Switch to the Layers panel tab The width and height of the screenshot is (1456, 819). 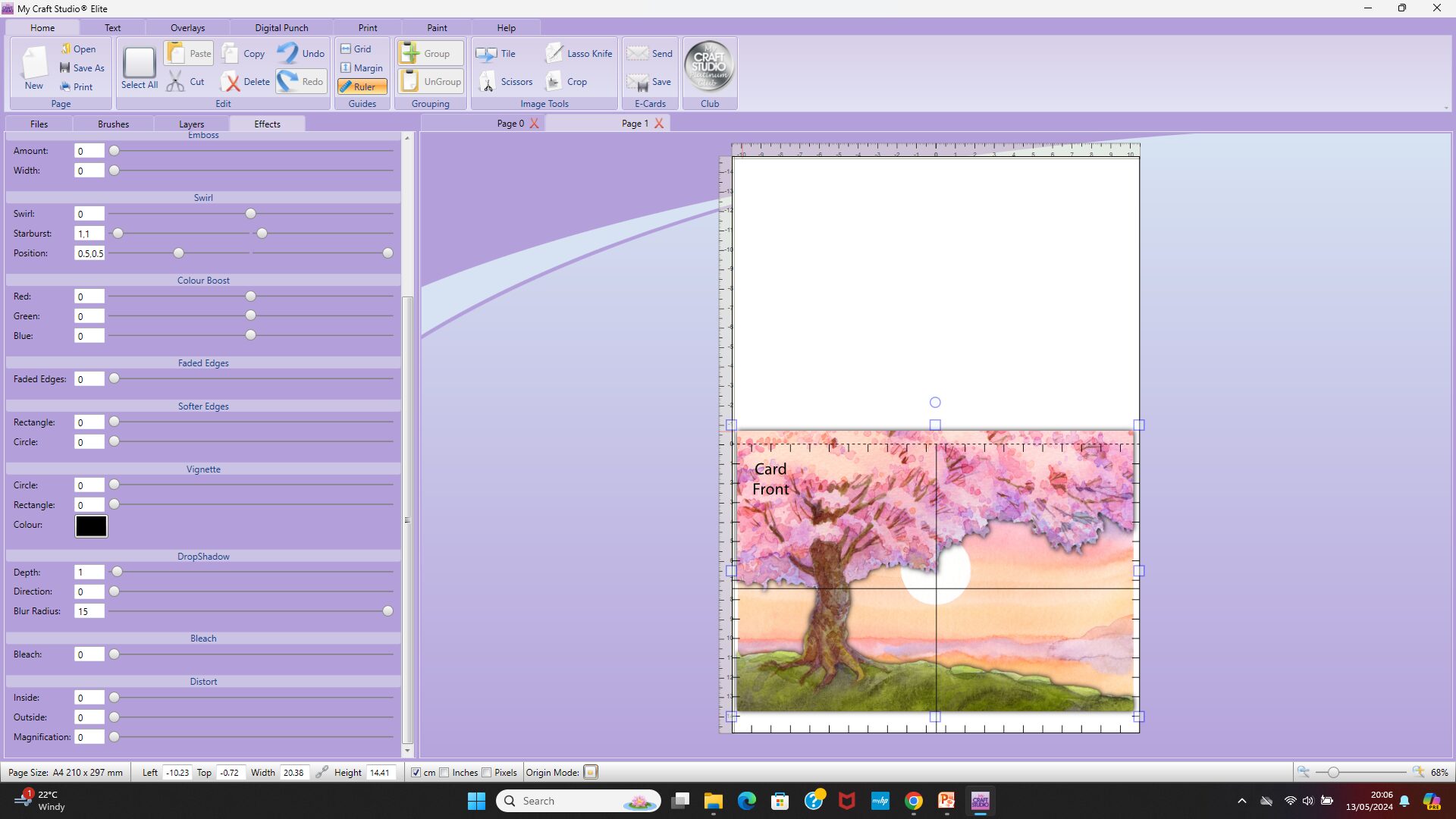coord(191,124)
